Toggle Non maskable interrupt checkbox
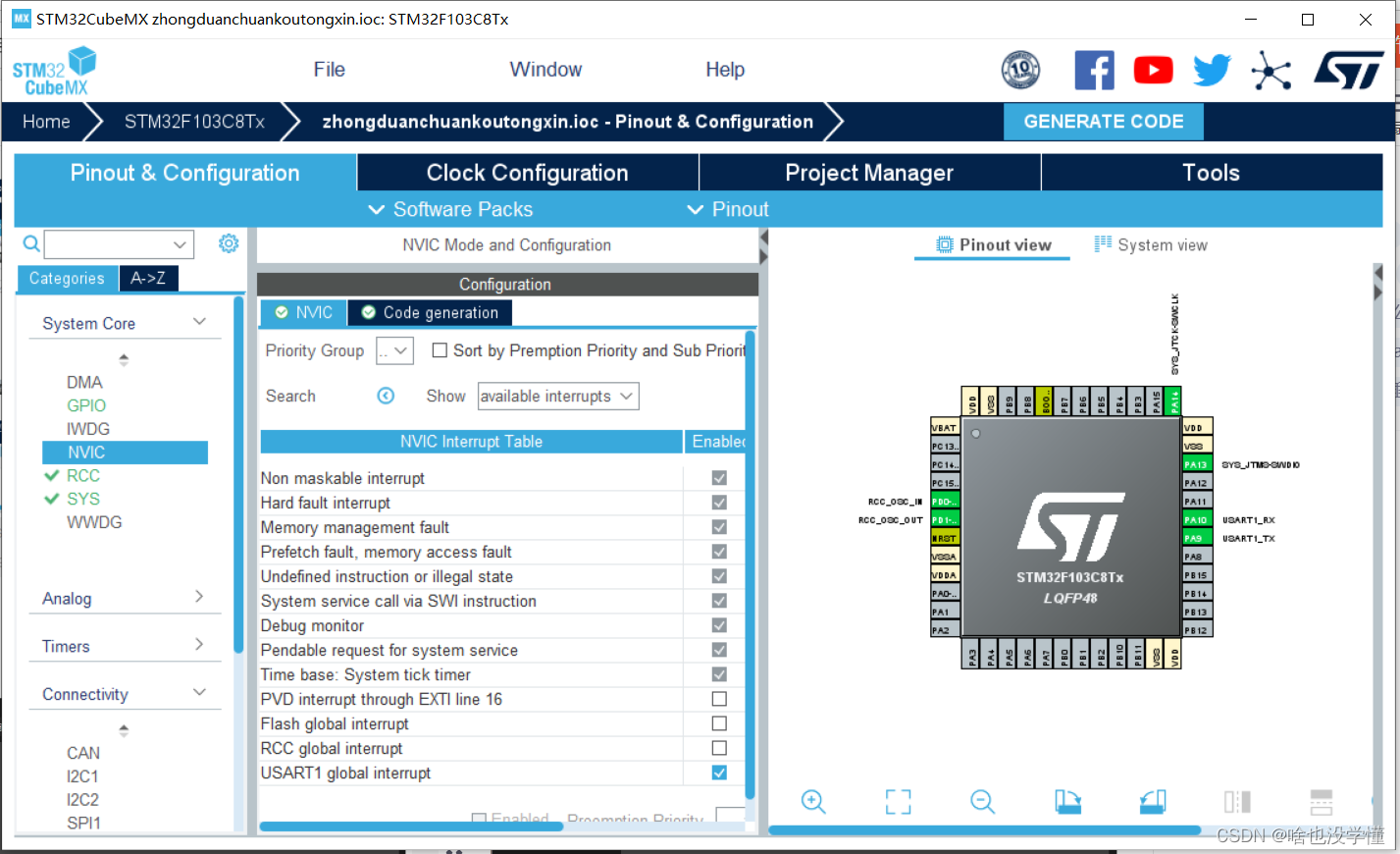Image resolution: width=1400 pixels, height=854 pixels. 719,478
